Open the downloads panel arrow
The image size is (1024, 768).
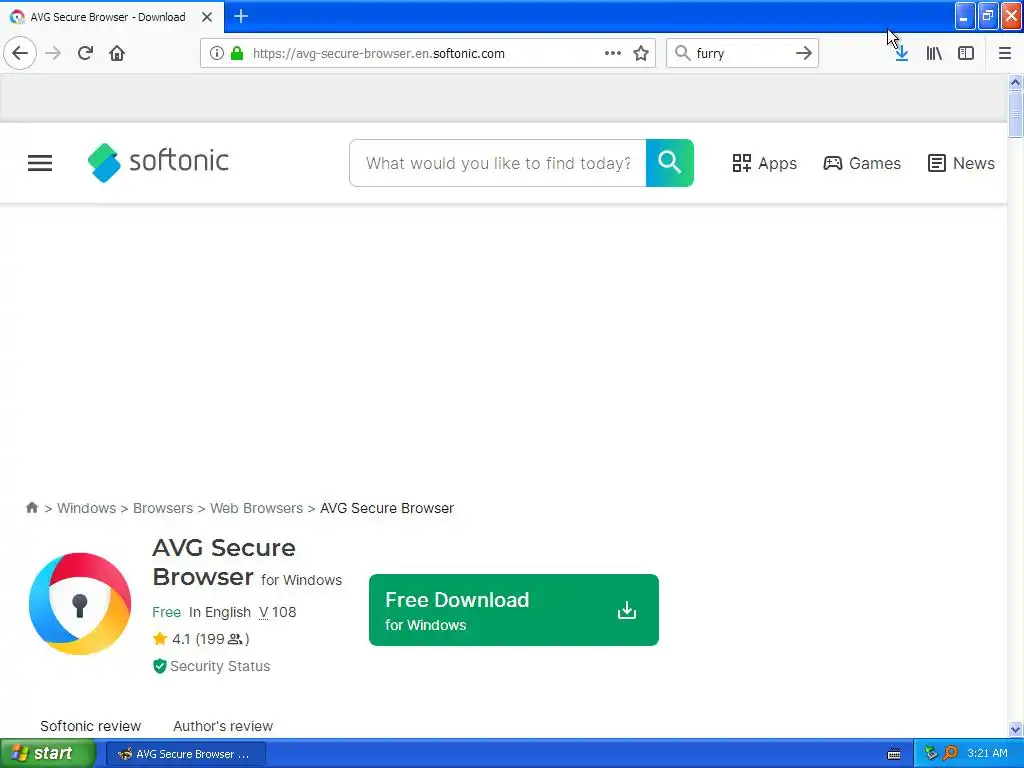(901, 53)
